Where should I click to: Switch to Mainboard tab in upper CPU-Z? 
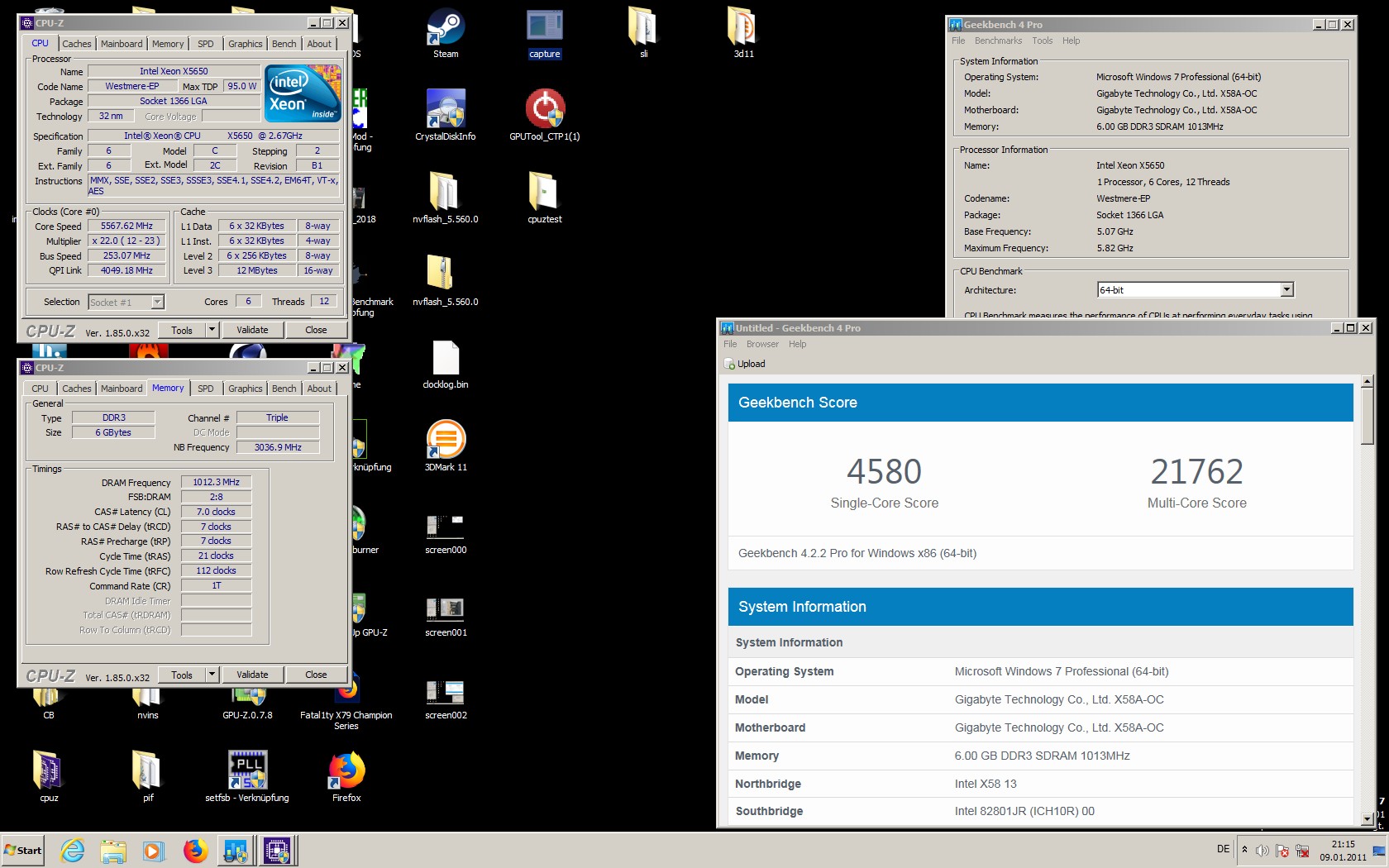[x=122, y=44]
